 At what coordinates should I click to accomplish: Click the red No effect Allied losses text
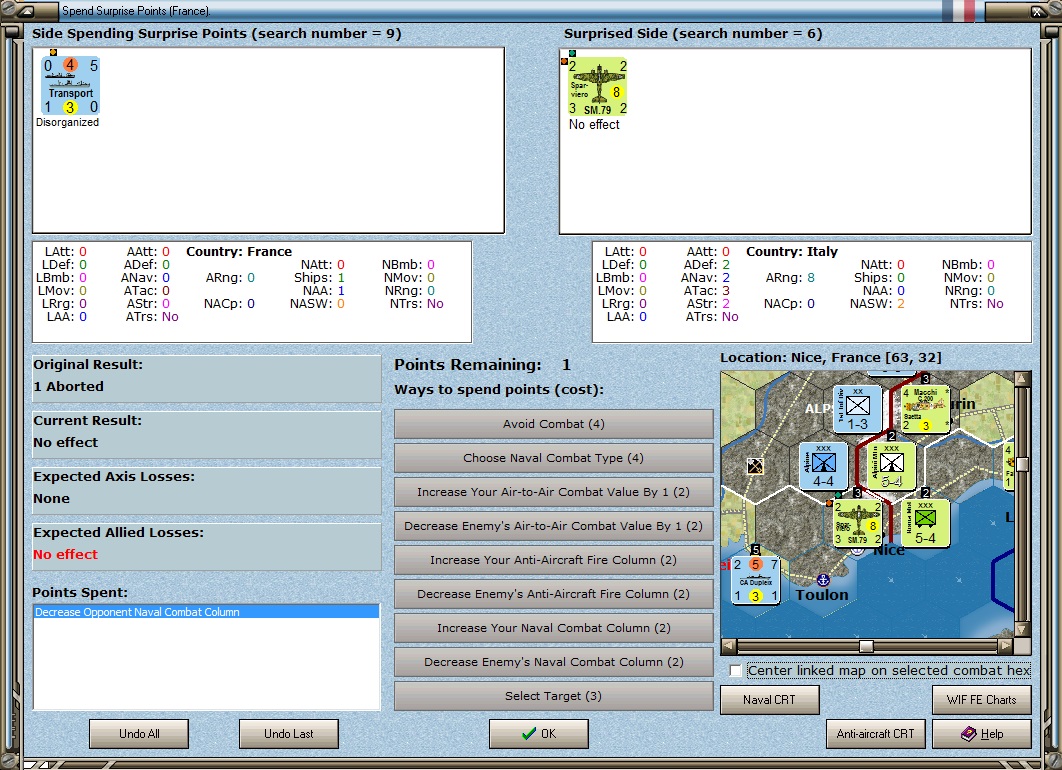coord(66,554)
